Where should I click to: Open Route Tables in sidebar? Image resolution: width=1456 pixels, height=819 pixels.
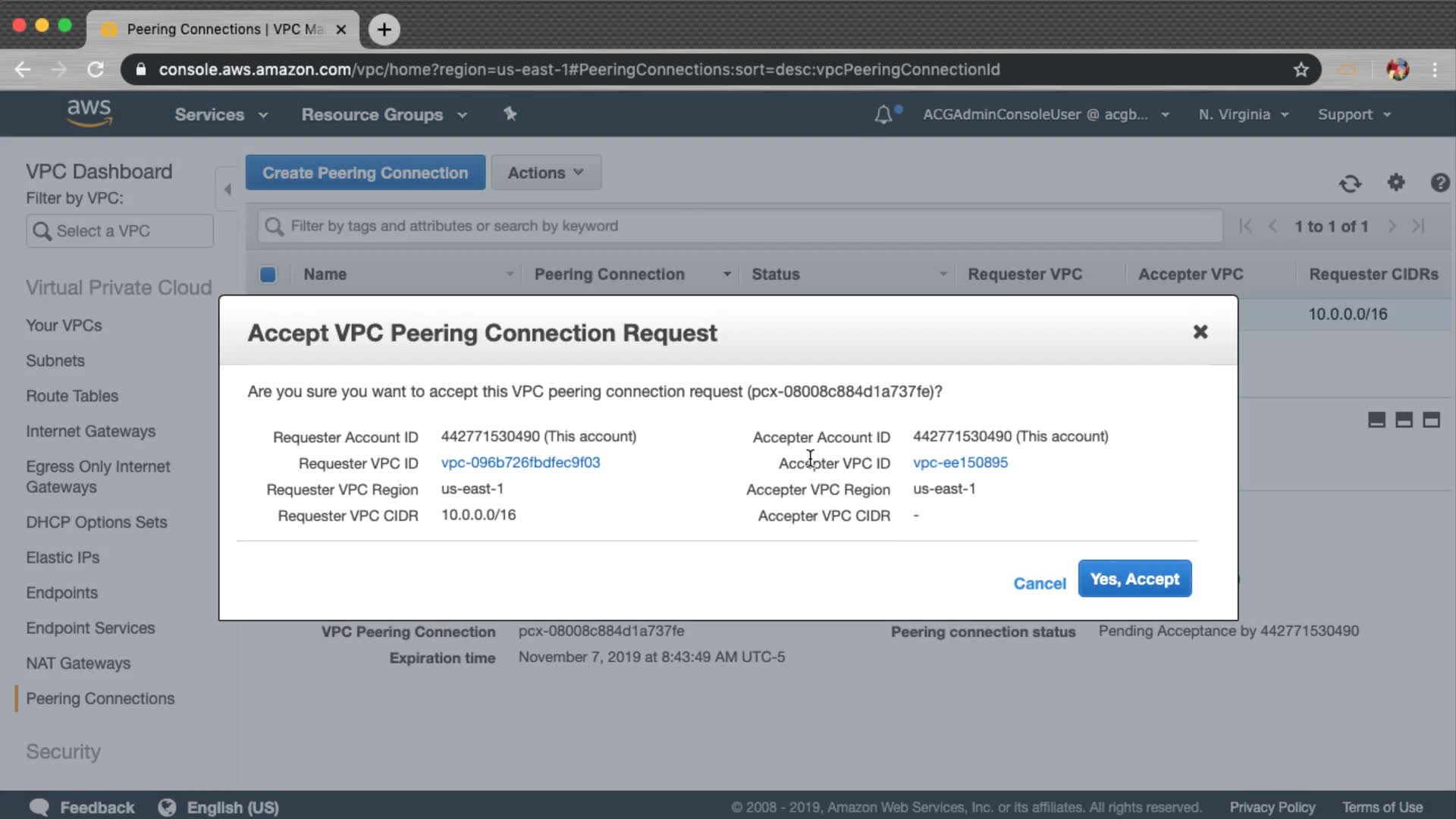point(72,396)
